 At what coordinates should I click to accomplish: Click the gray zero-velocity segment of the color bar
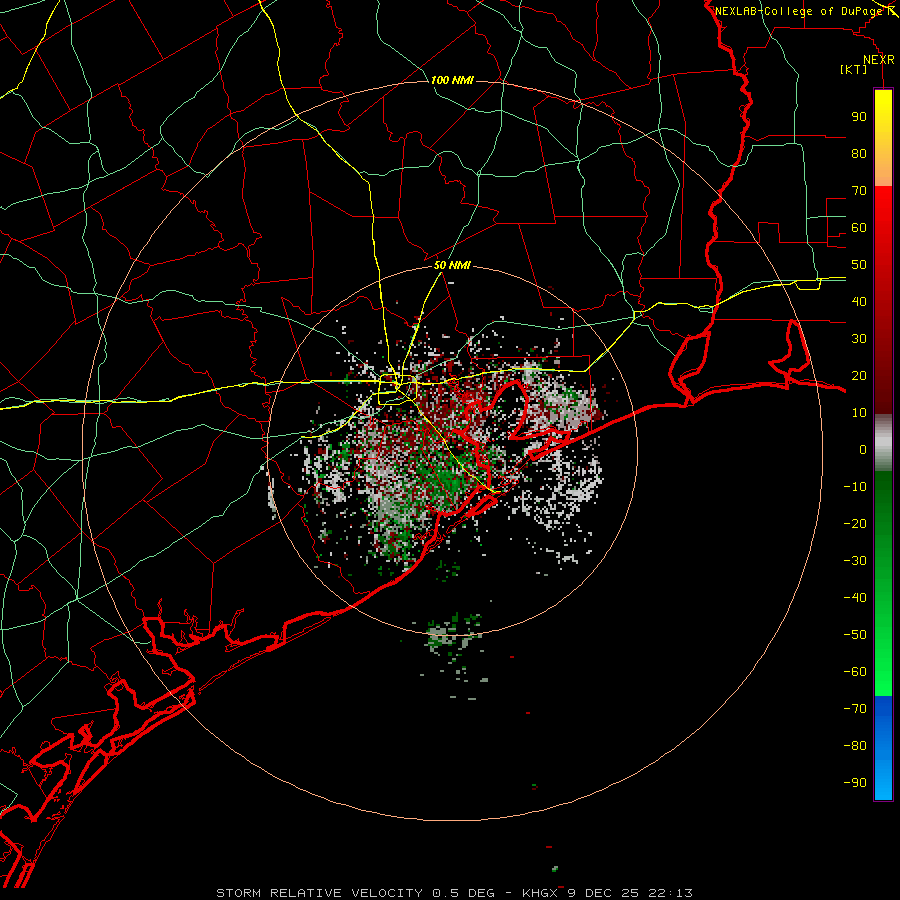(x=883, y=443)
